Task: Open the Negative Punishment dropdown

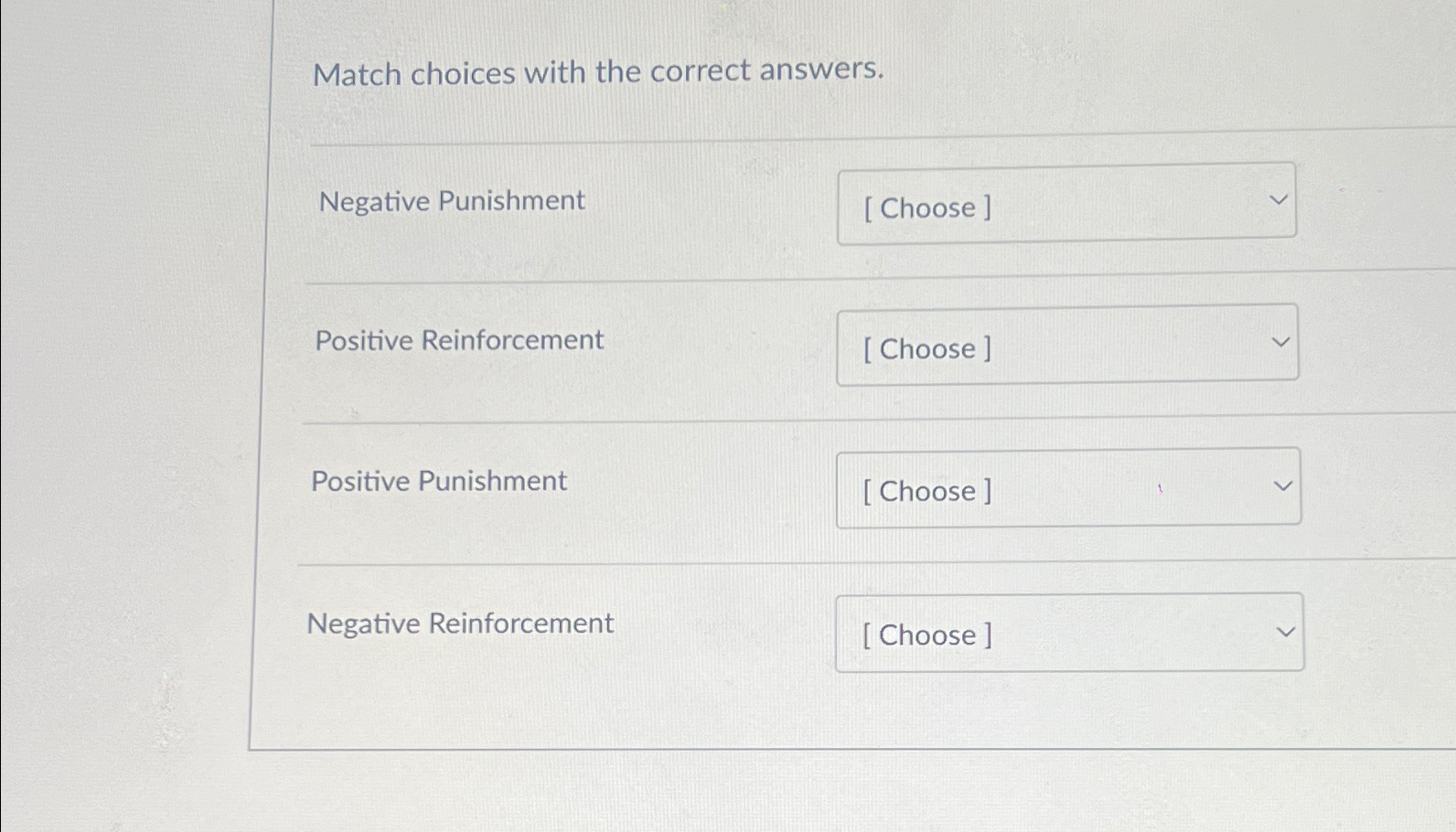Action: click(1068, 203)
